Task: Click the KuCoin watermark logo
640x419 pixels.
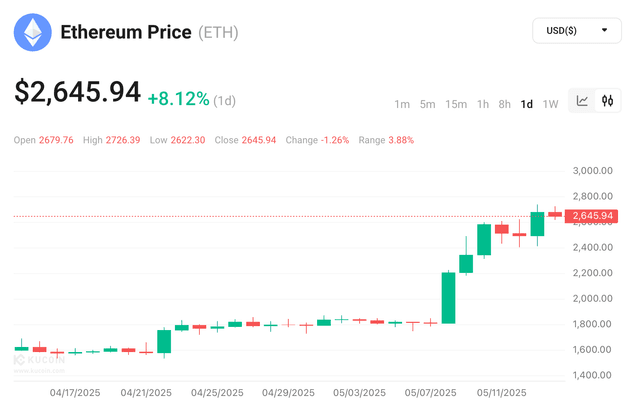Action: click(39, 360)
